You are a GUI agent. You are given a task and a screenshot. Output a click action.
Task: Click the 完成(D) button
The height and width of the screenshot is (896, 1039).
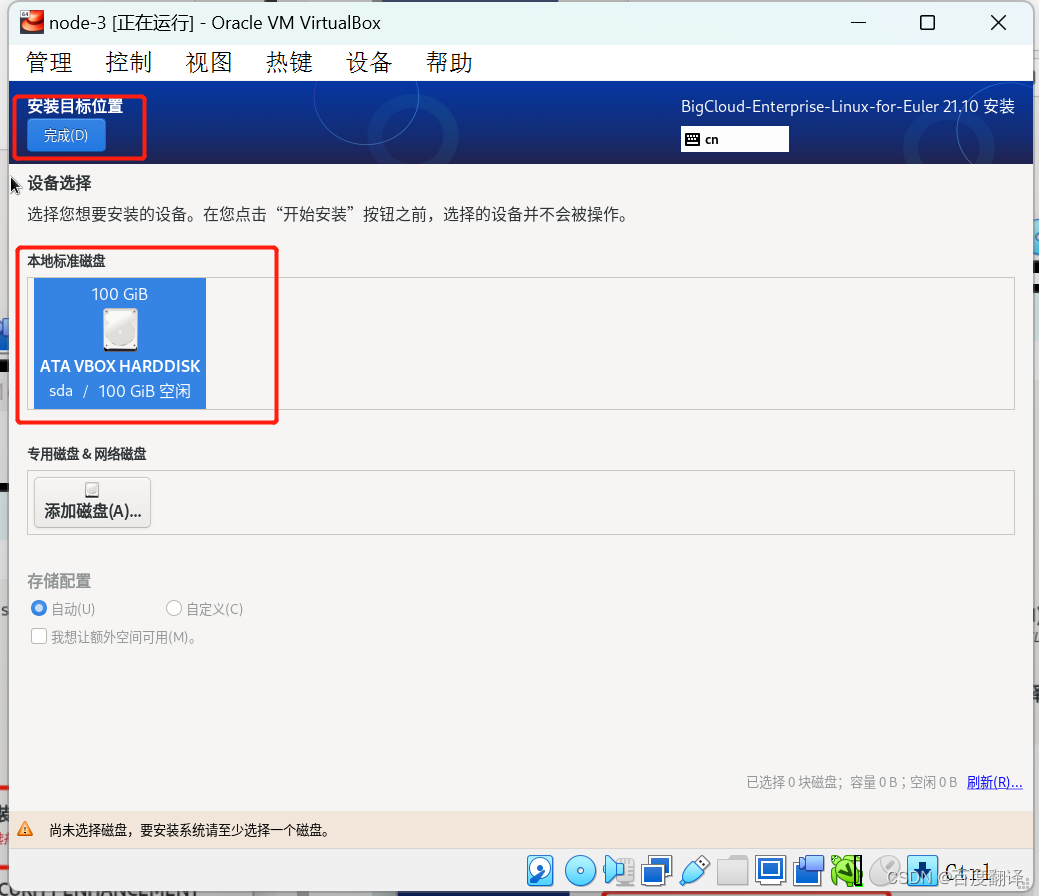(66, 135)
